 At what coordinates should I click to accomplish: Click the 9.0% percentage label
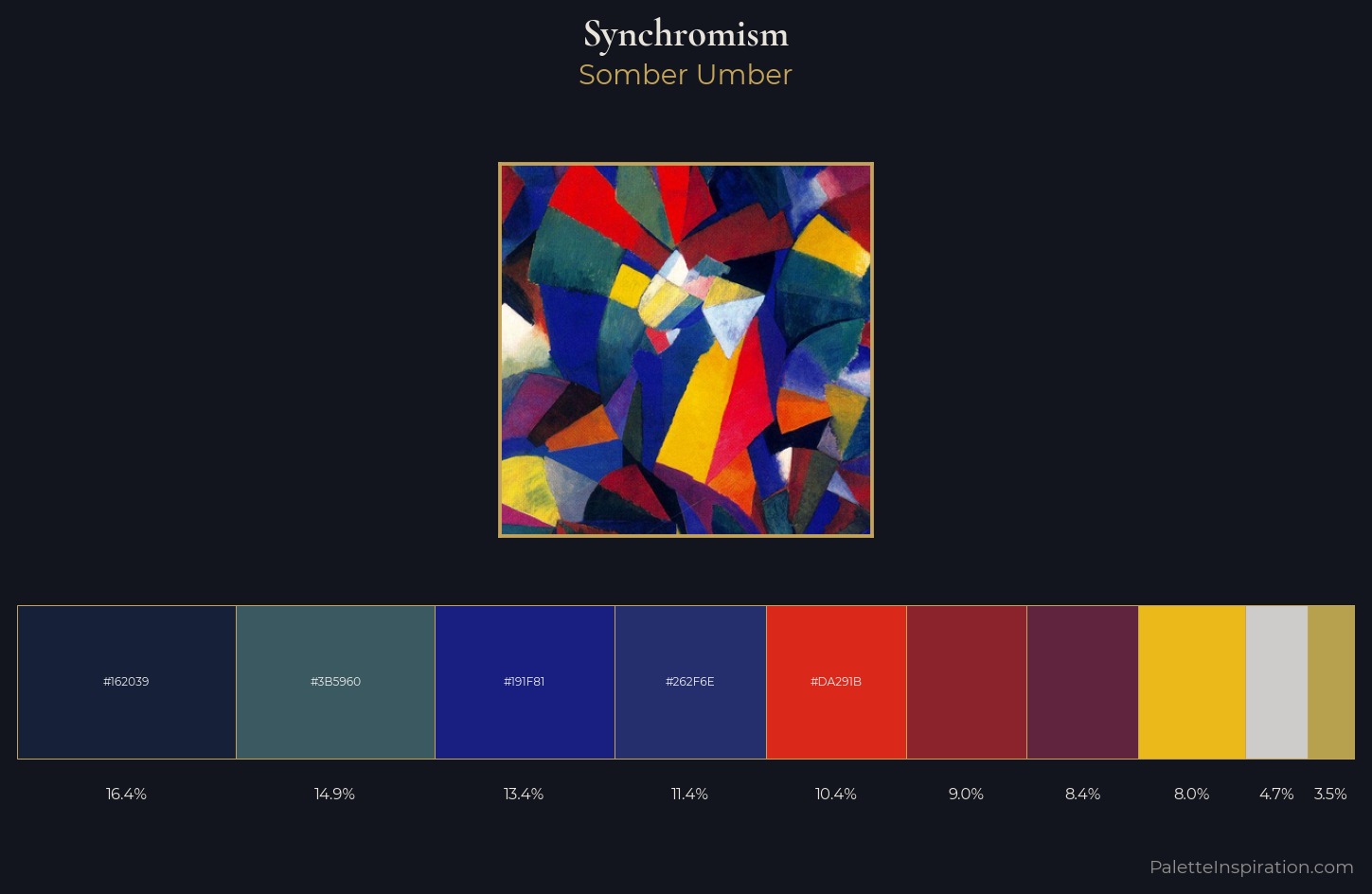966,794
